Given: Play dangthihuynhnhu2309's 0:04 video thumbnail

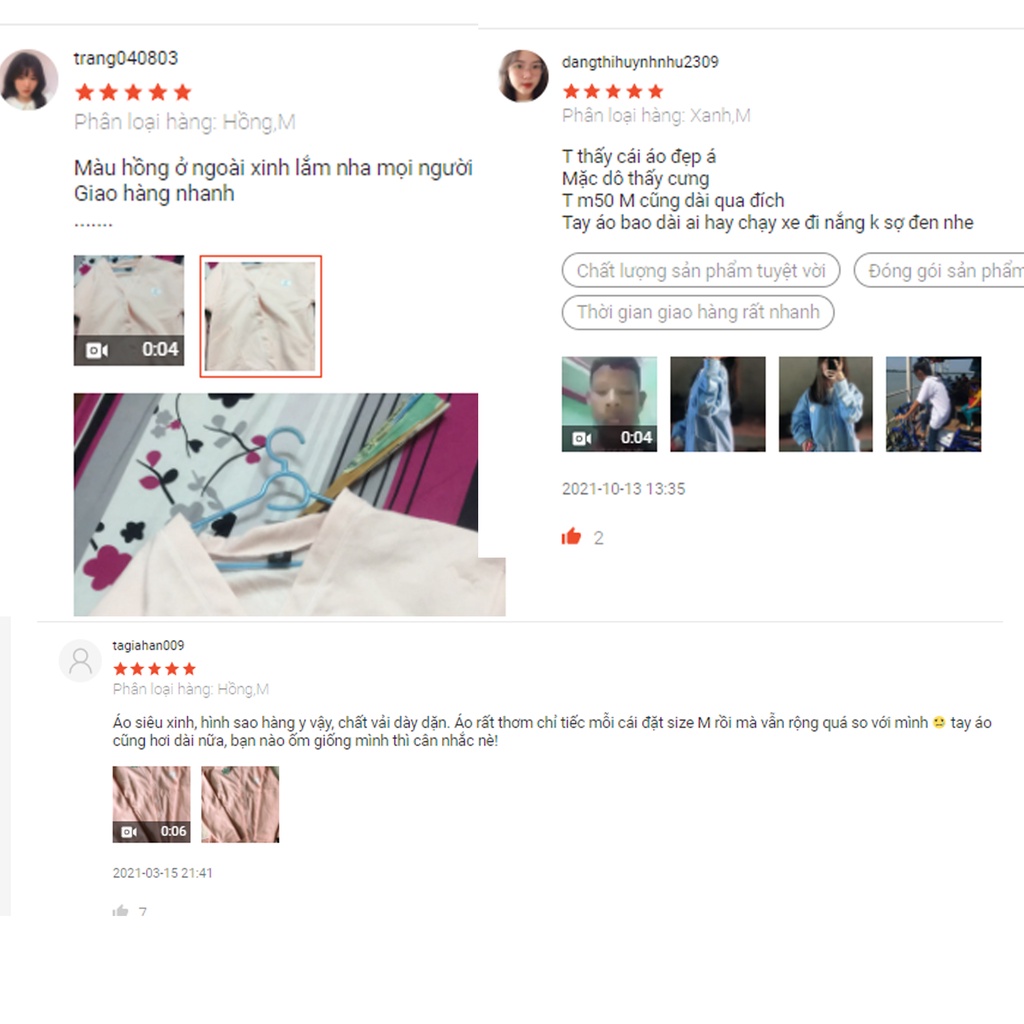Looking at the screenshot, I should coord(609,404).
